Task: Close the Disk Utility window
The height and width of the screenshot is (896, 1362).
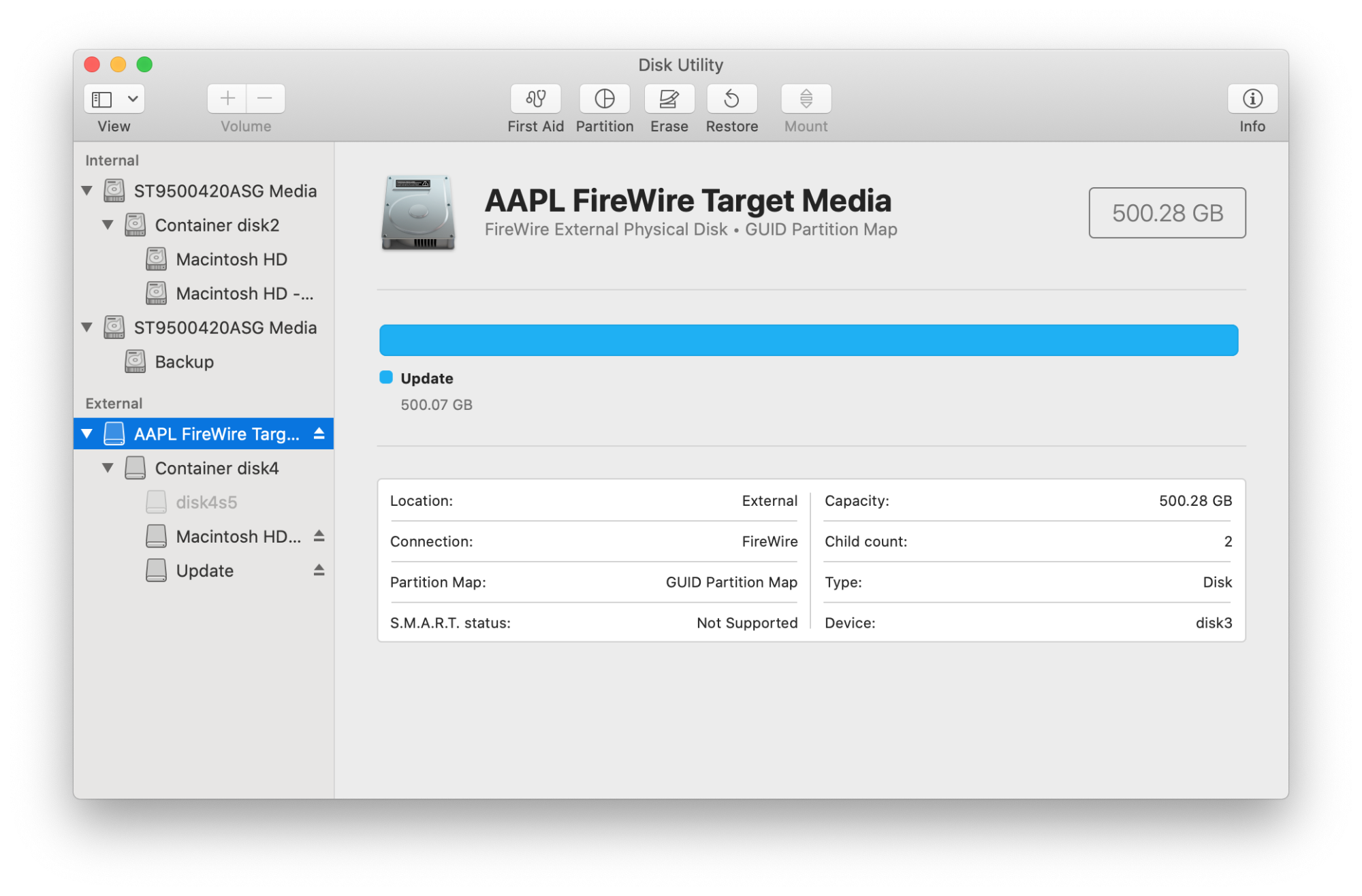Action: [x=92, y=65]
